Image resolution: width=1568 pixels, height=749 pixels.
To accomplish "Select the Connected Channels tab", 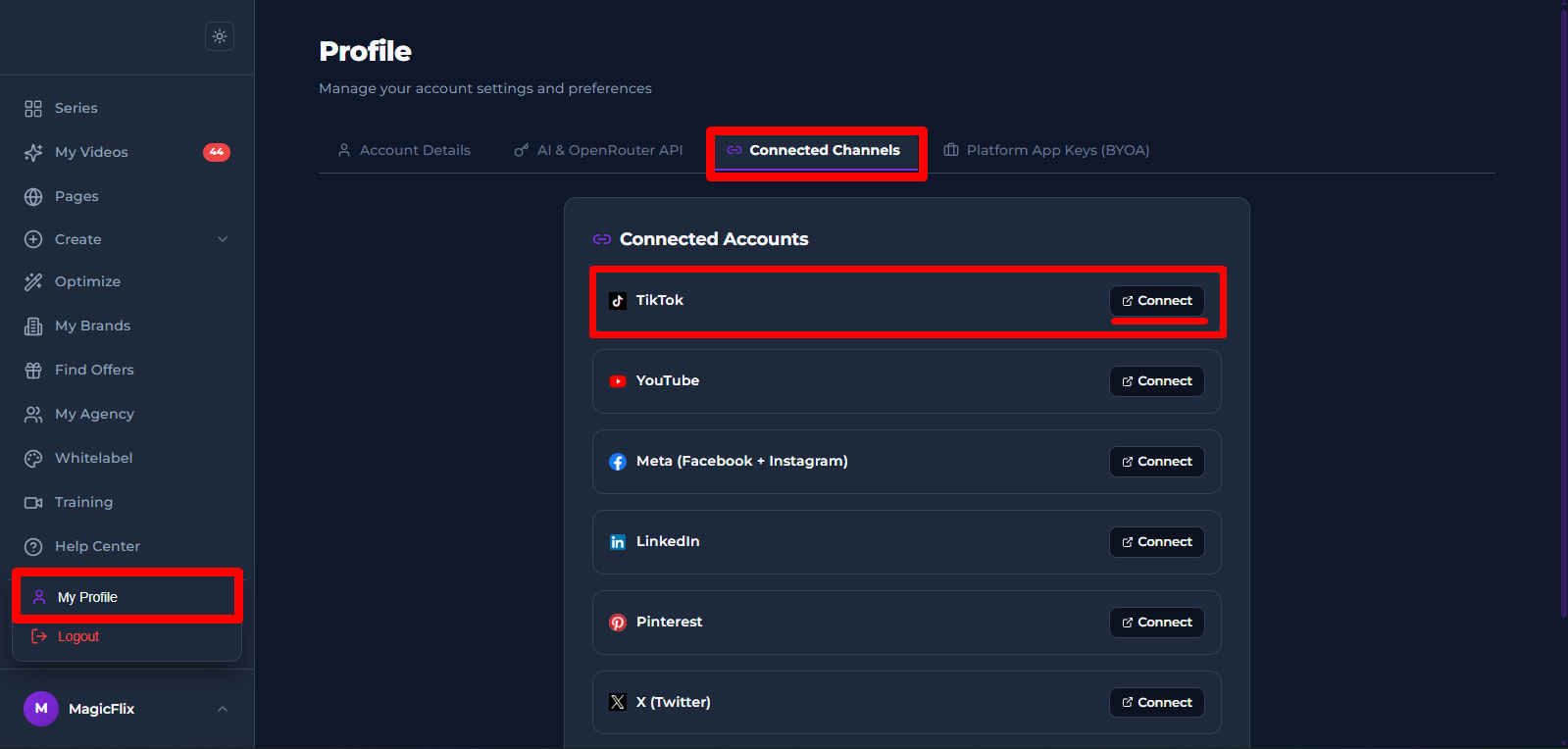I will pyautogui.click(x=814, y=150).
